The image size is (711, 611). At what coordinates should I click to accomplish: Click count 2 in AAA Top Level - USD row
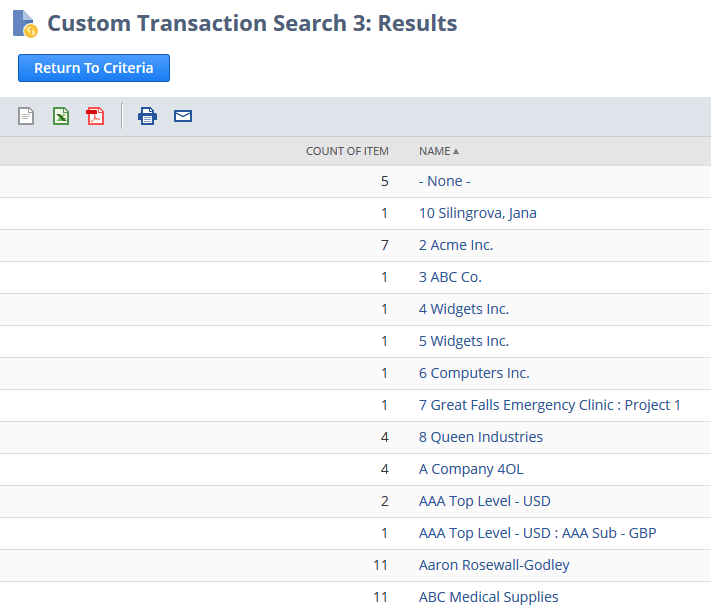[x=385, y=501]
